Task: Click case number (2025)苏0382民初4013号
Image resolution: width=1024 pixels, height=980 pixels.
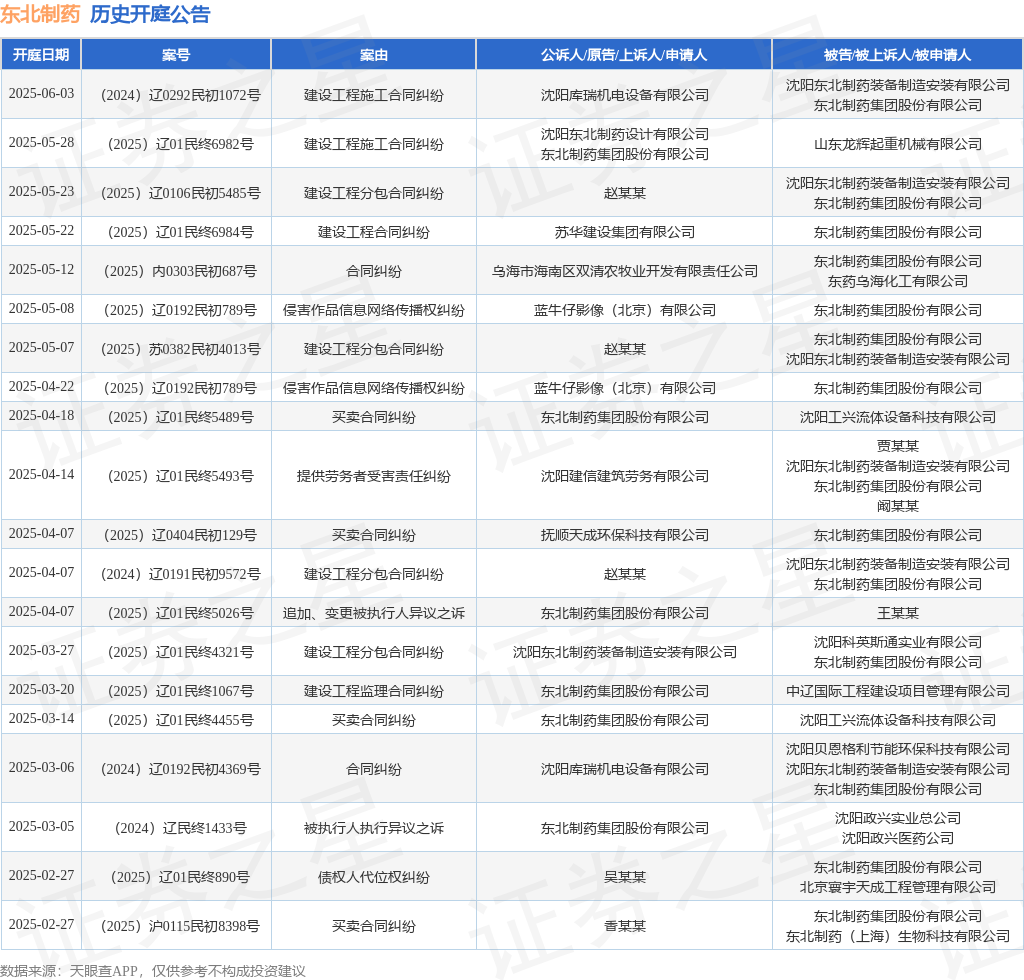Action: [180, 349]
